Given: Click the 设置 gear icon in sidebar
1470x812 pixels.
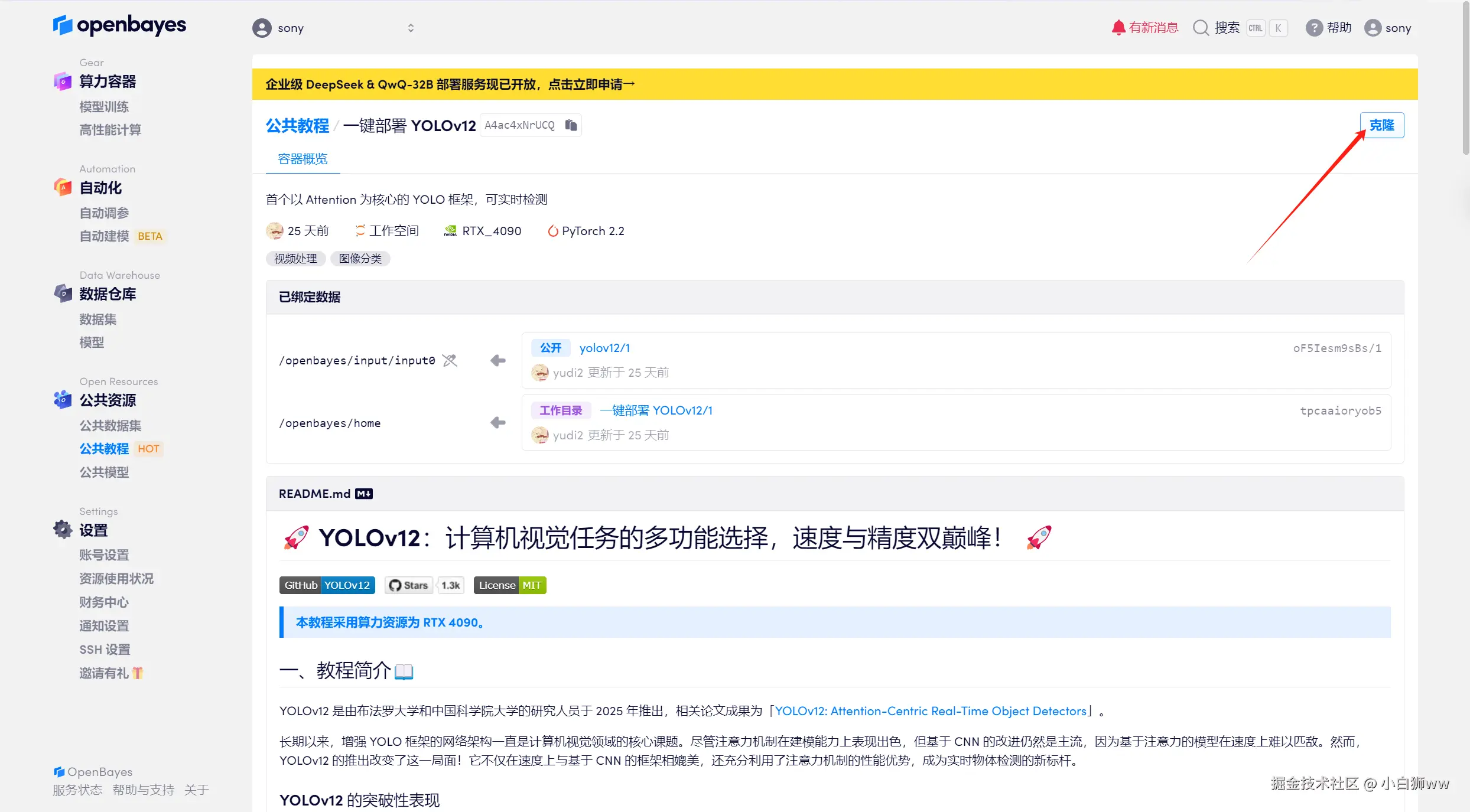Looking at the screenshot, I should (x=63, y=530).
